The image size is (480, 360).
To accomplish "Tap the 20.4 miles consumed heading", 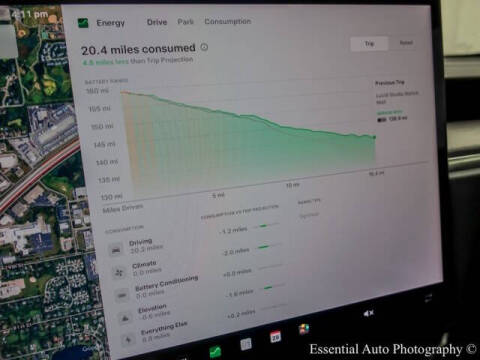I will pos(138,49).
